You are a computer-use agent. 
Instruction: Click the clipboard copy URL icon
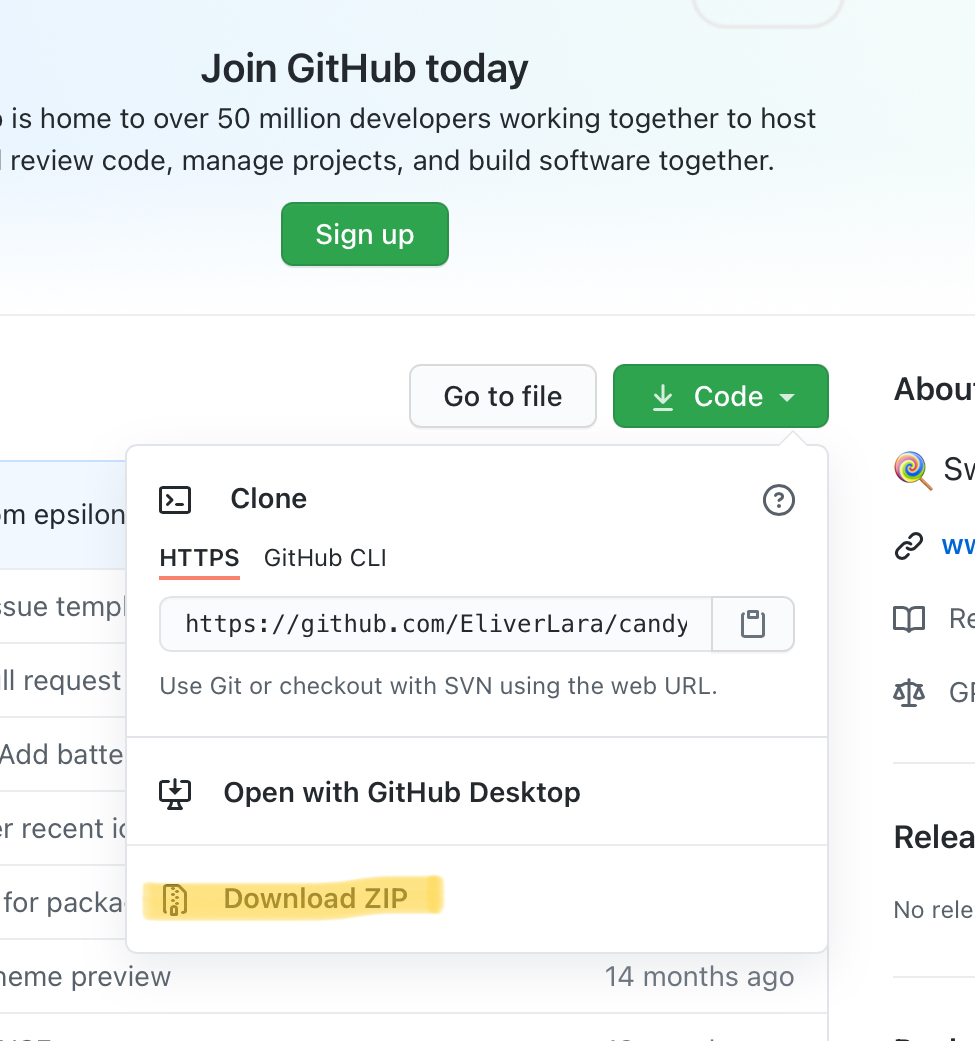752,625
